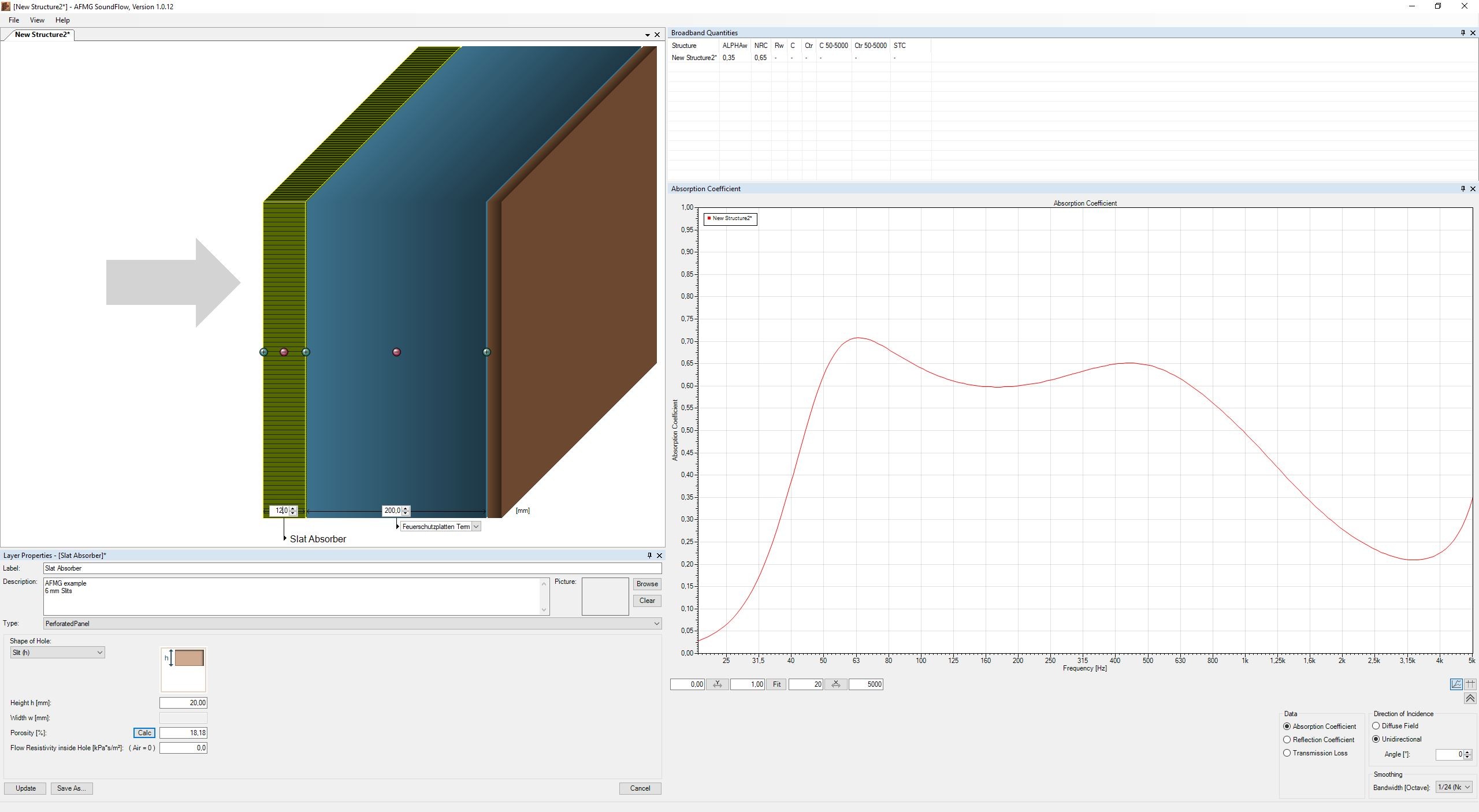Add layer before the brown back wall
Viewport: 1479px width, 812px height.
tap(486, 352)
